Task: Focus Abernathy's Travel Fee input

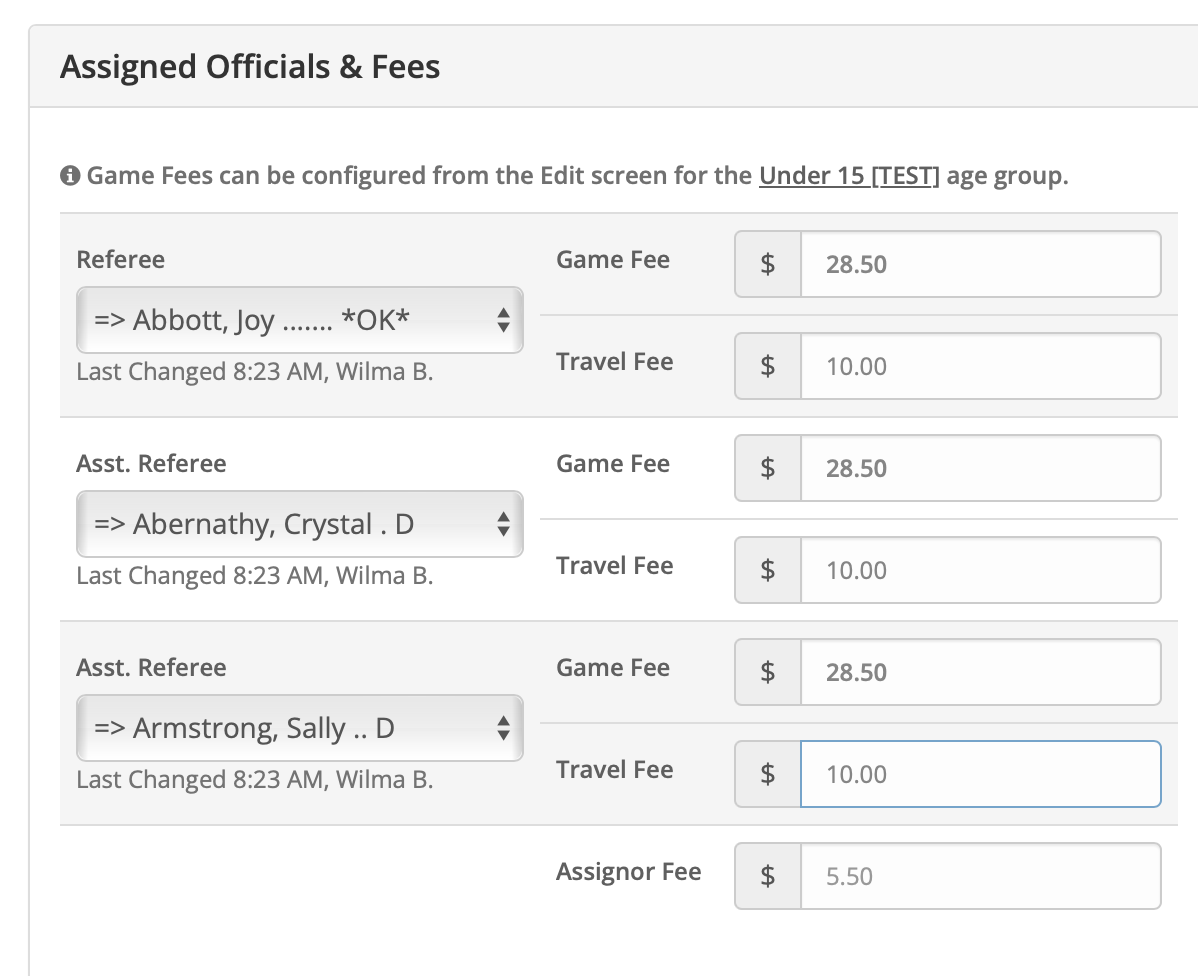Action: pyautogui.click(x=980, y=570)
